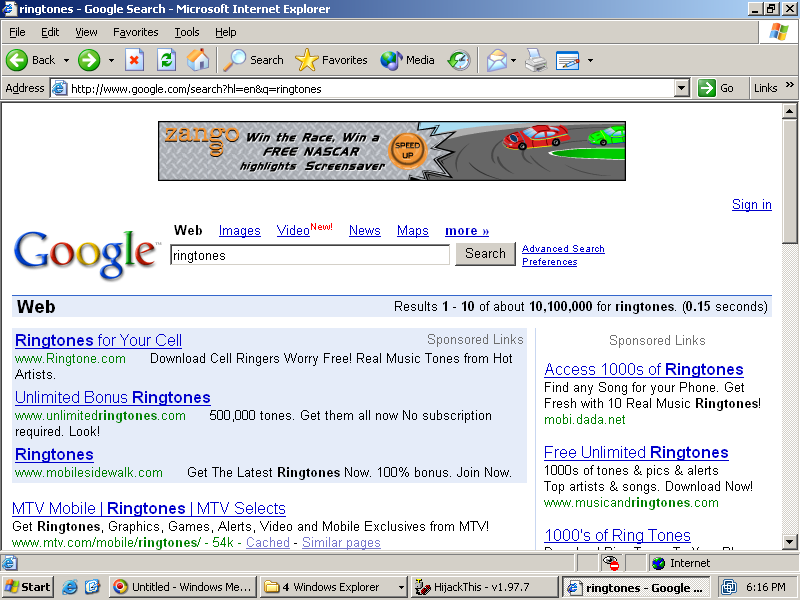Click the green Forward arrow icon
This screenshot has width=800, height=600.
pyautogui.click(x=89, y=60)
